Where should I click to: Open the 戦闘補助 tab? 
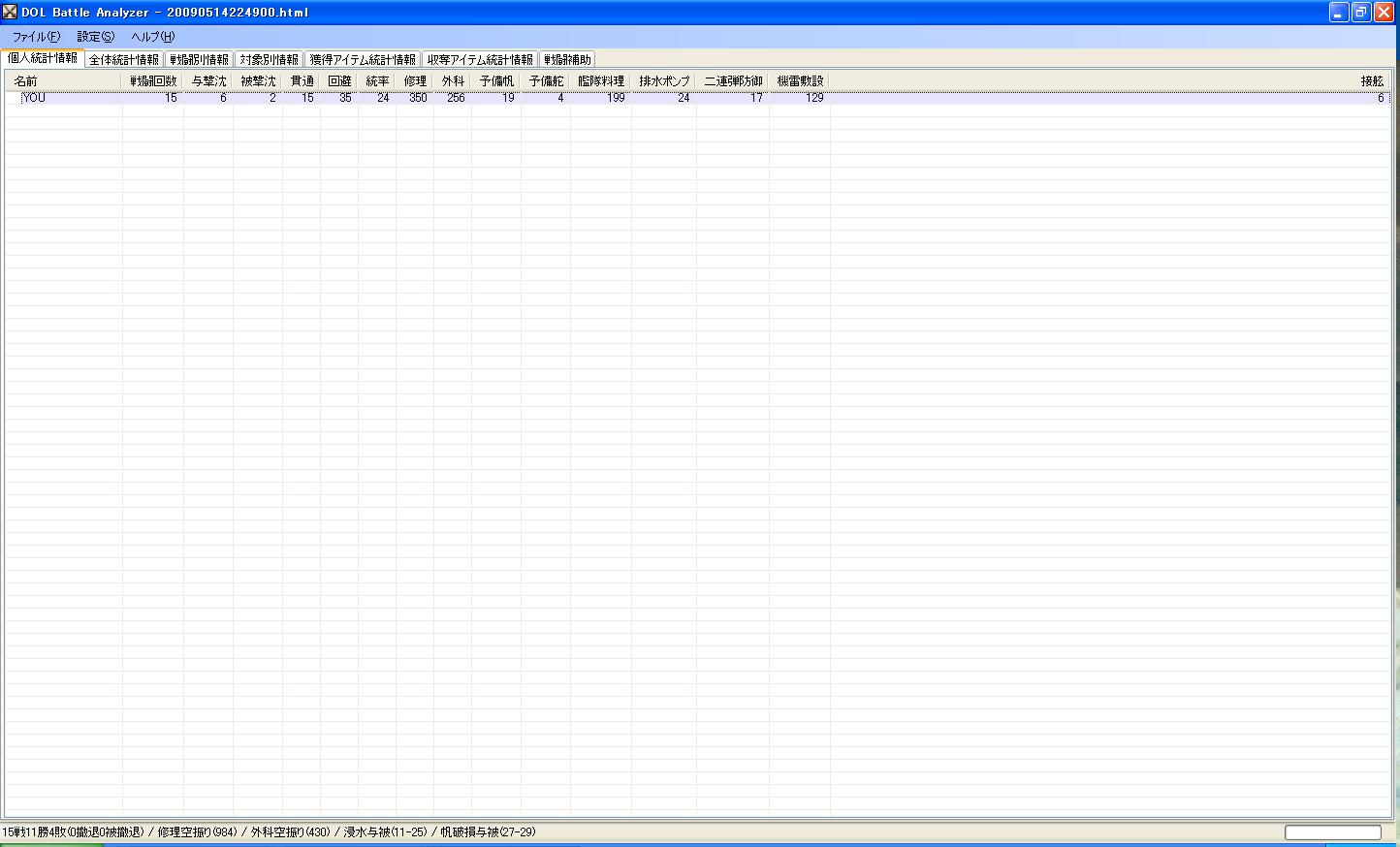point(567,60)
